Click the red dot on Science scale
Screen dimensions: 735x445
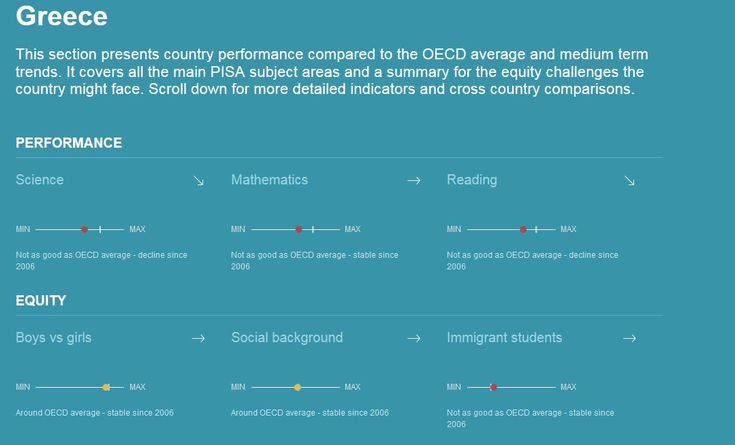pyautogui.click(x=84, y=229)
